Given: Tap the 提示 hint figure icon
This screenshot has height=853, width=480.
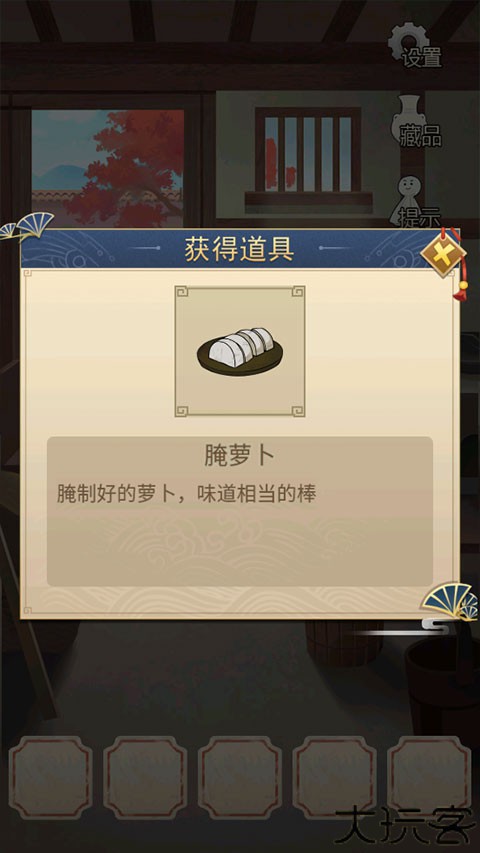Looking at the screenshot, I should coord(415,201).
